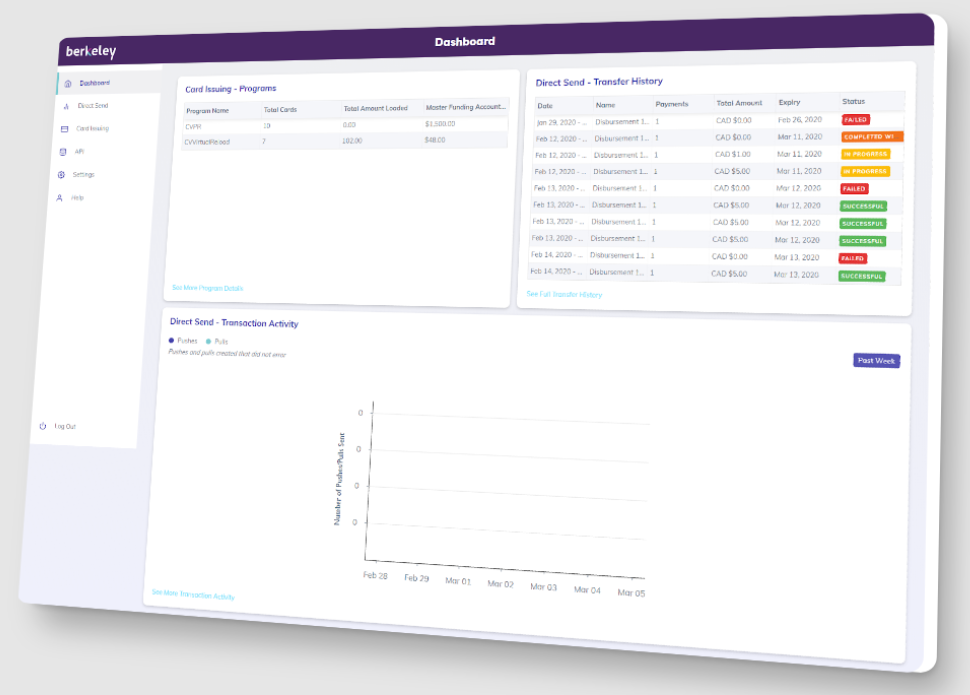Click the Feb 29 chart axis label
Screen dimensions: 970x695
(x=416, y=577)
